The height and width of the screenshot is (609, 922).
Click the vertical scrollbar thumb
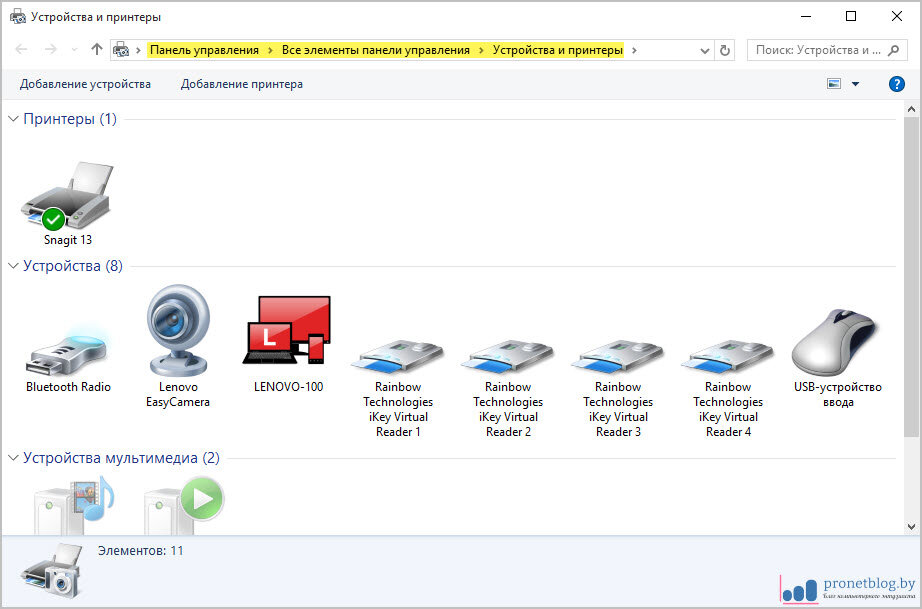click(x=911, y=276)
